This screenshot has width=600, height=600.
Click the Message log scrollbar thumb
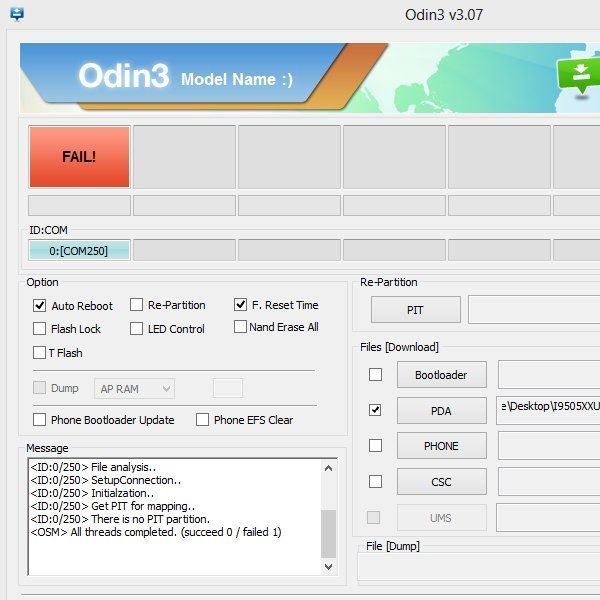coord(328,533)
